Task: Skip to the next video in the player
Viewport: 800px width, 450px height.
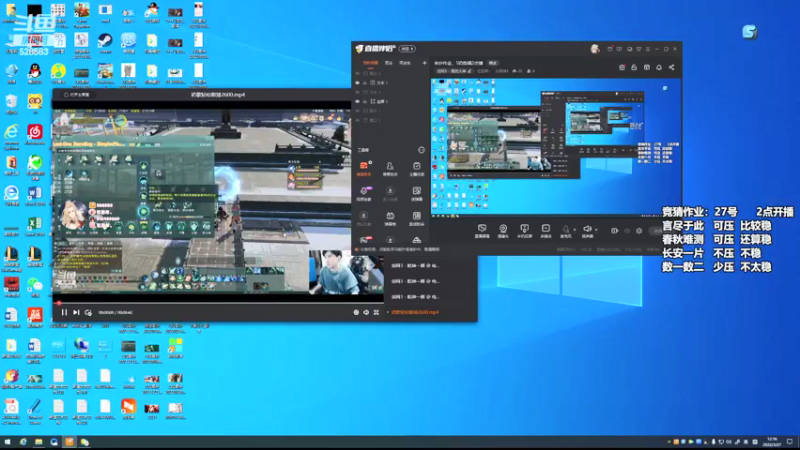Action: click(x=76, y=312)
